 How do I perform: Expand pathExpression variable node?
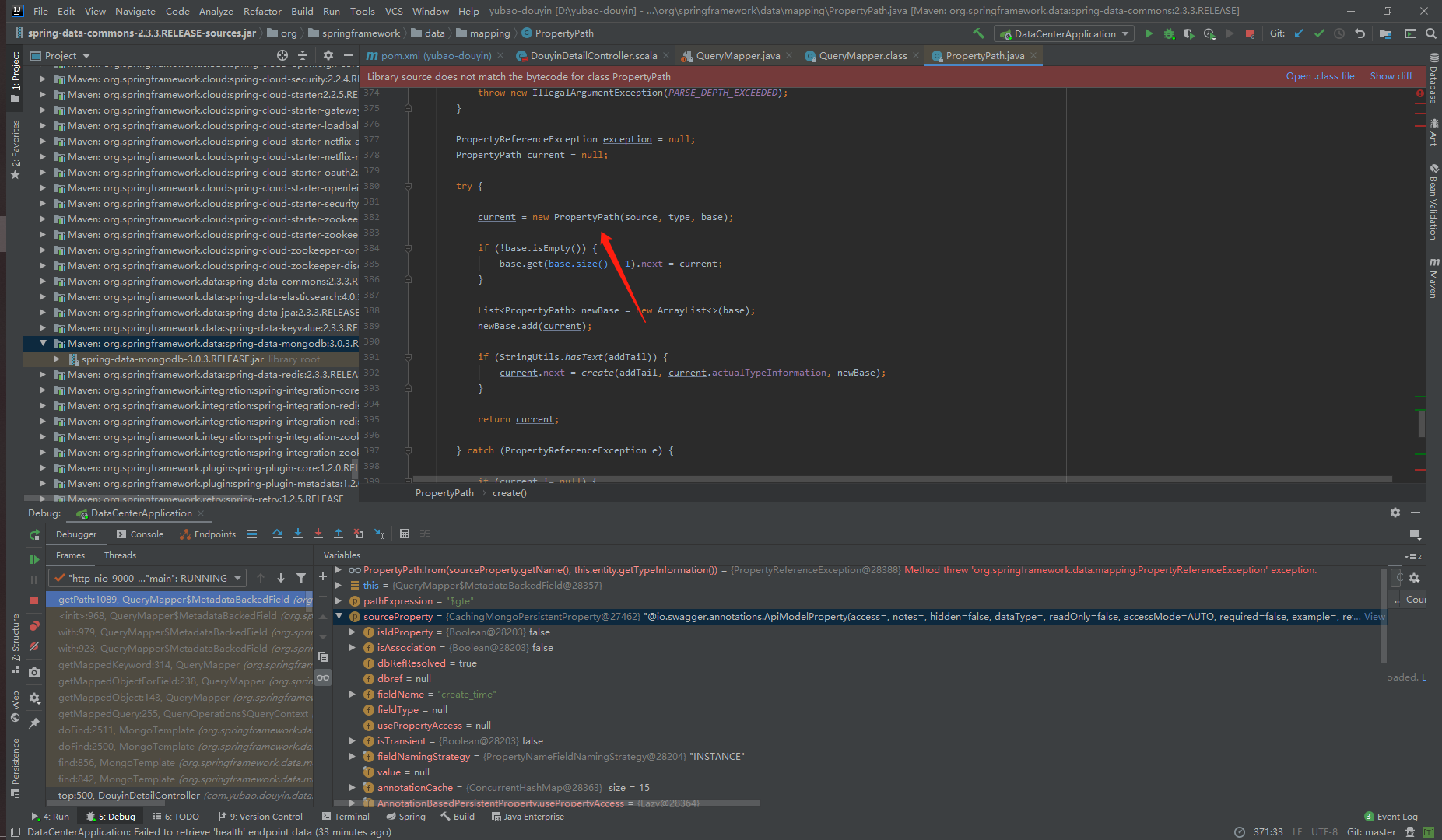pos(339,600)
